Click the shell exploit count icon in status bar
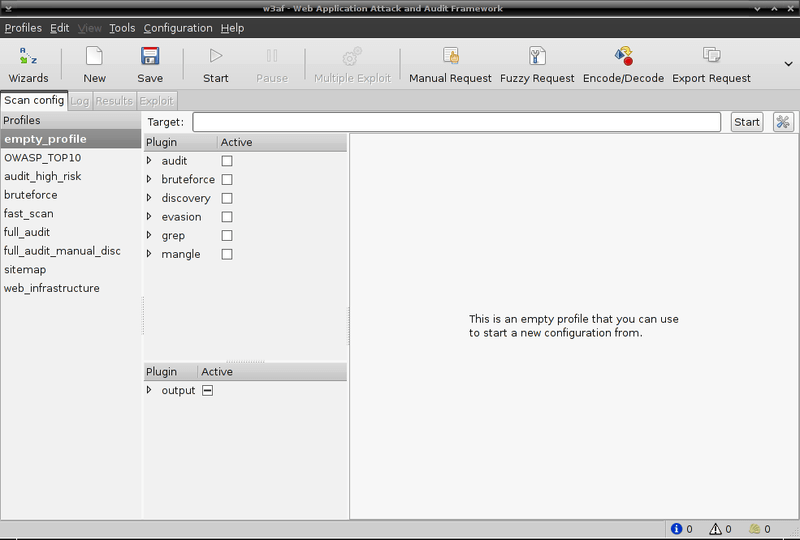 pyautogui.click(x=755, y=529)
